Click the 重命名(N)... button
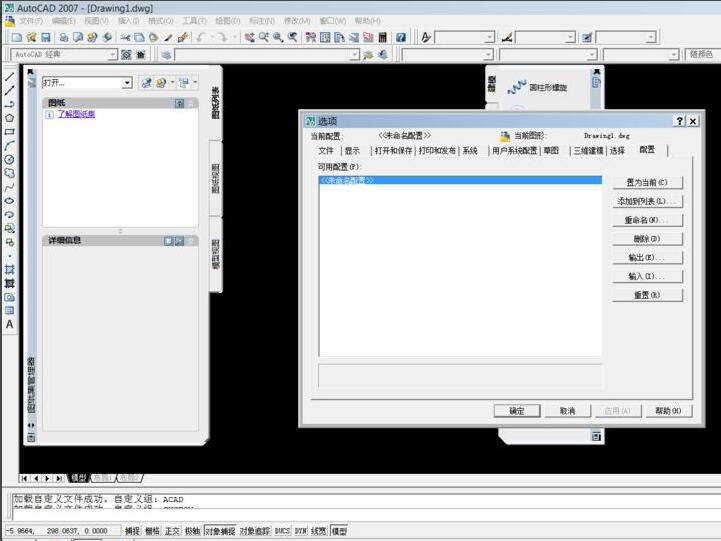Viewport: 721px width, 541px height. pyautogui.click(x=647, y=220)
